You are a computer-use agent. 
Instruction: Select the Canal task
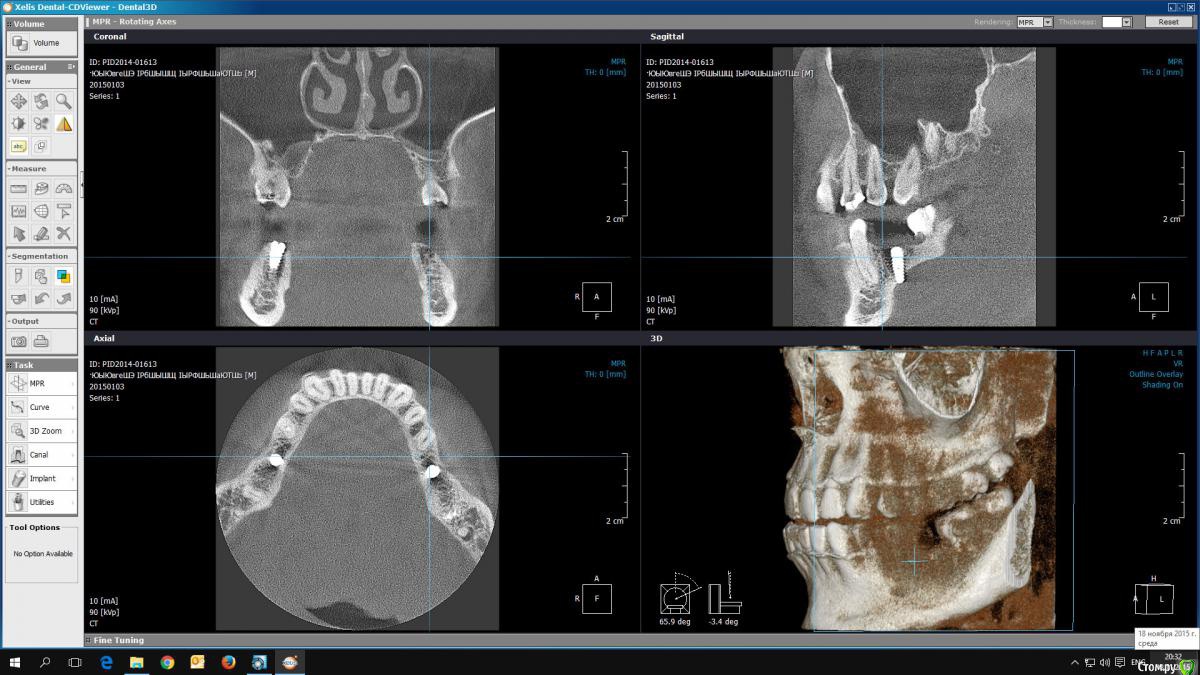[x=41, y=455]
